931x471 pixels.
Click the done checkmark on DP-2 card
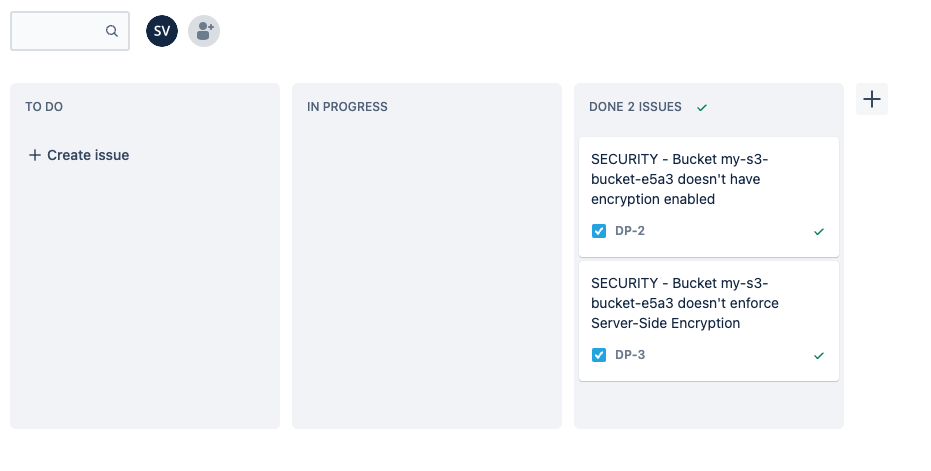point(819,231)
